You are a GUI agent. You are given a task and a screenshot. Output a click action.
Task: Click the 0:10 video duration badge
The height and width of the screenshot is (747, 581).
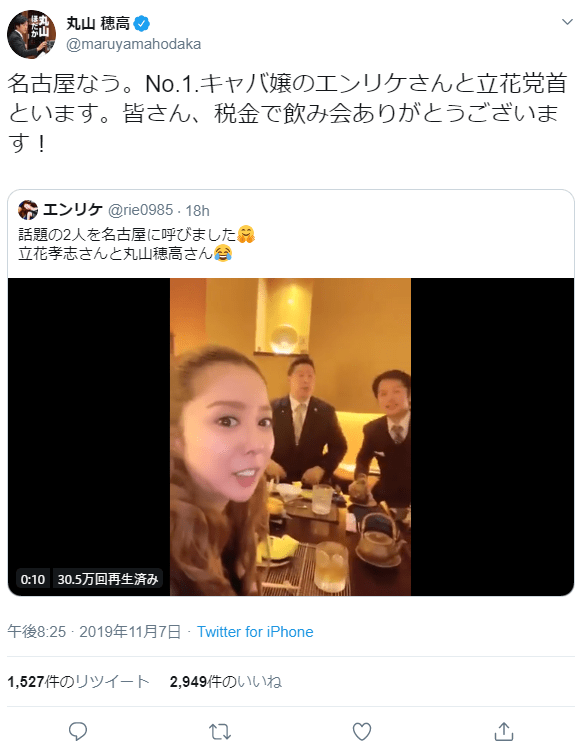[33, 579]
